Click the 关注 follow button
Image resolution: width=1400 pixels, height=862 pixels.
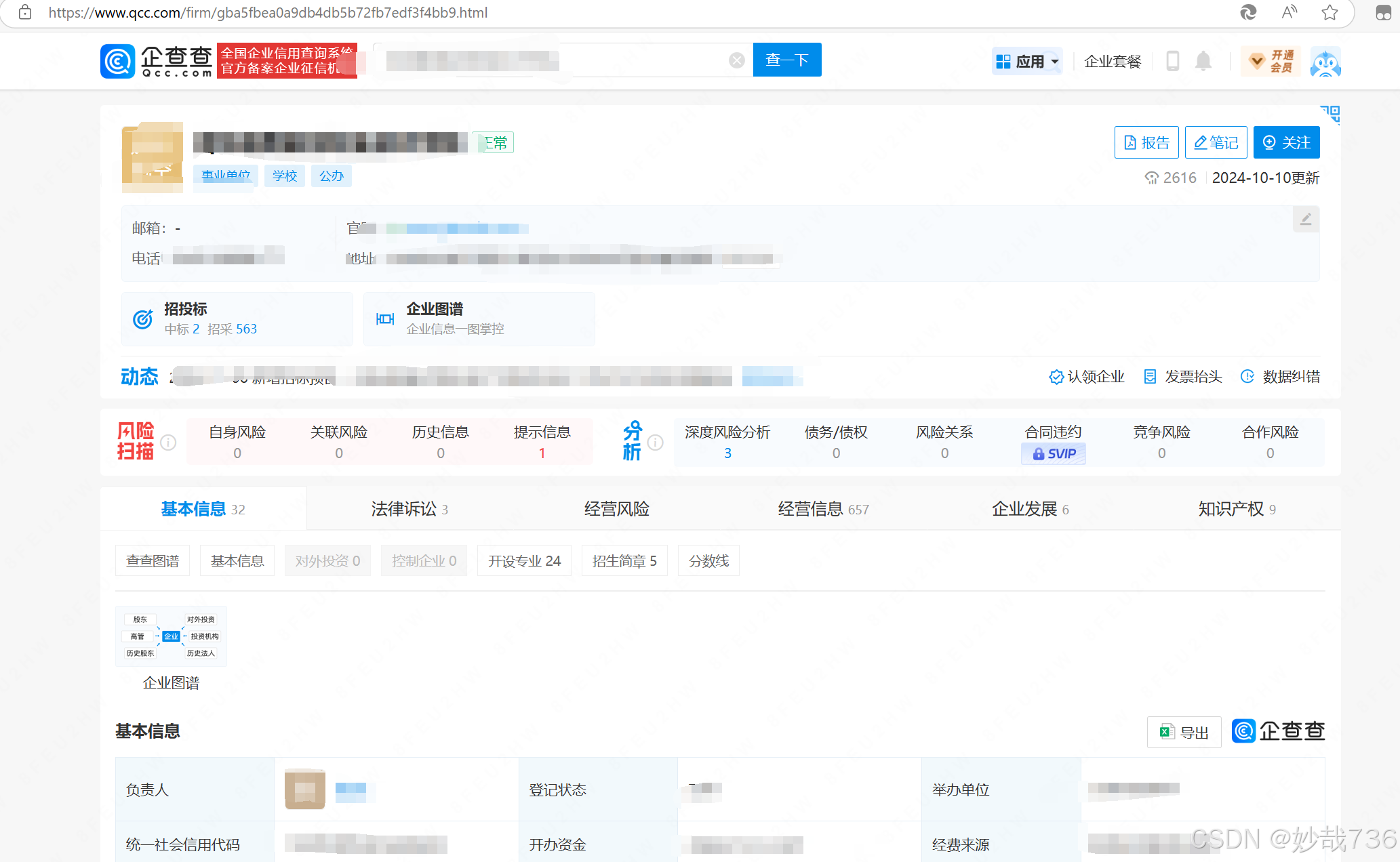pos(1286,142)
